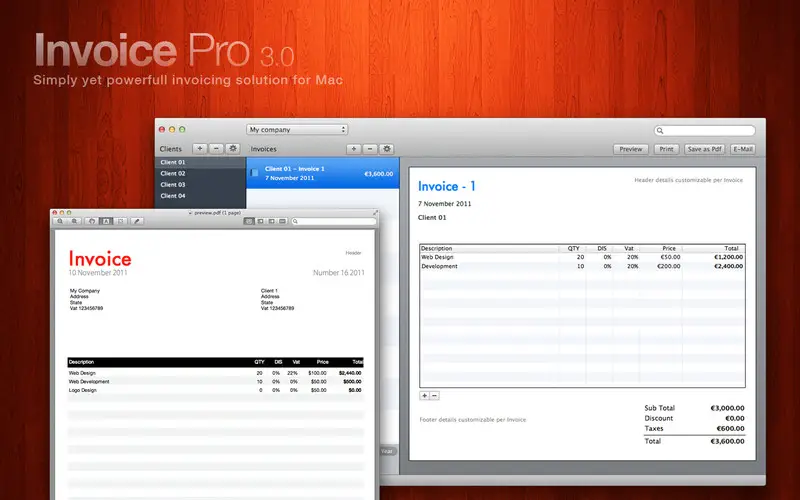Switch preview.pdf to content only view
This screenshot has width=800, height=500.
tap(249, 221)
